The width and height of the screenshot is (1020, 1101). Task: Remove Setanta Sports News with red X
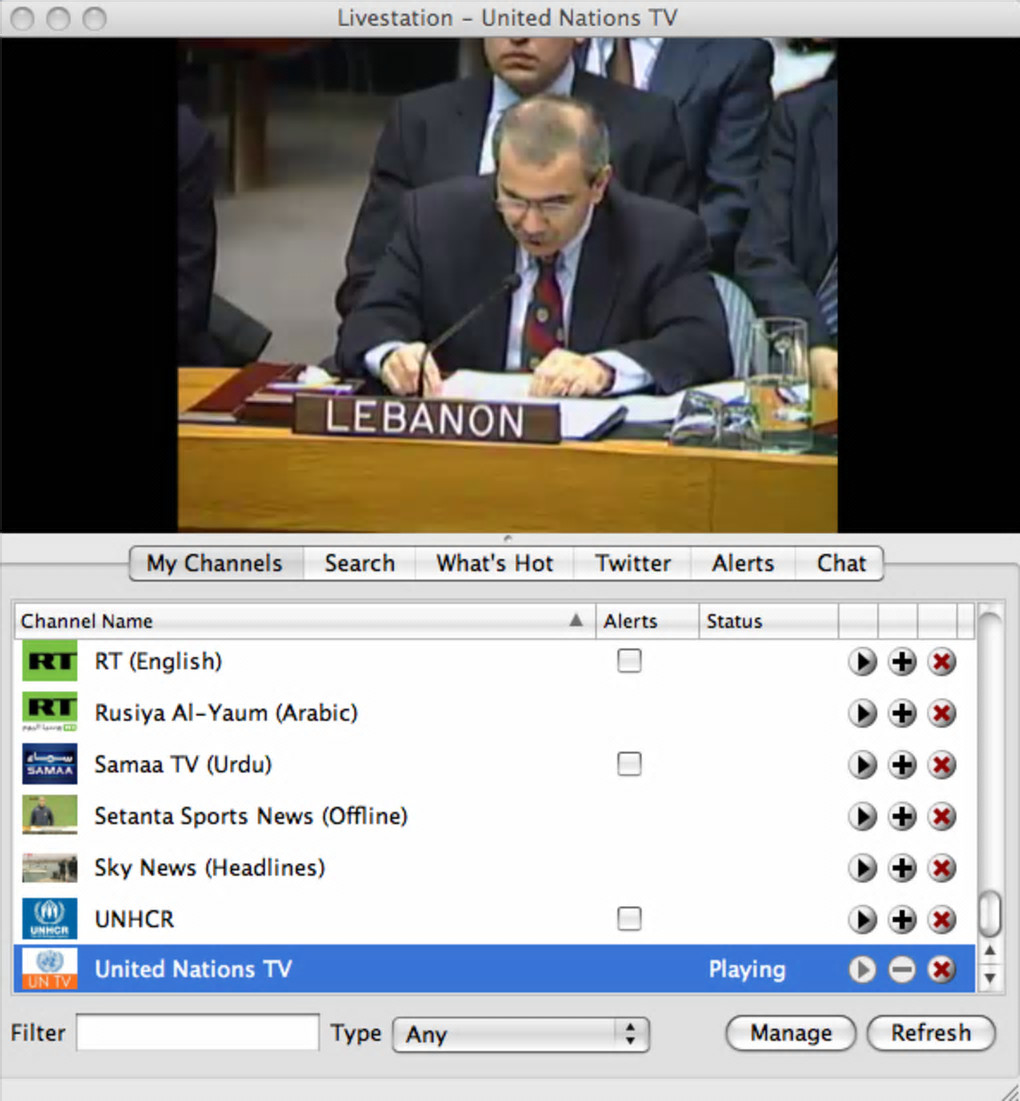tap(941, 816)
